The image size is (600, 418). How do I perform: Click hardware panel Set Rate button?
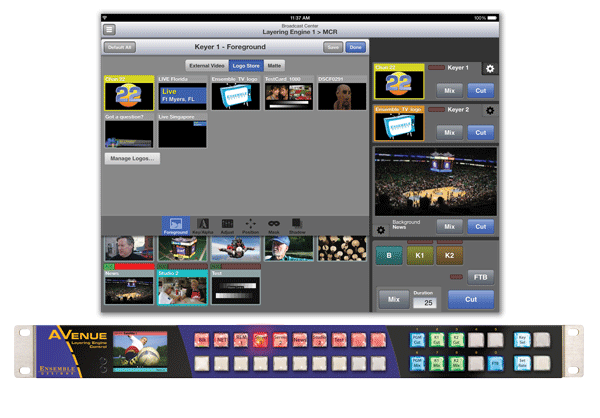pos(522,363)
